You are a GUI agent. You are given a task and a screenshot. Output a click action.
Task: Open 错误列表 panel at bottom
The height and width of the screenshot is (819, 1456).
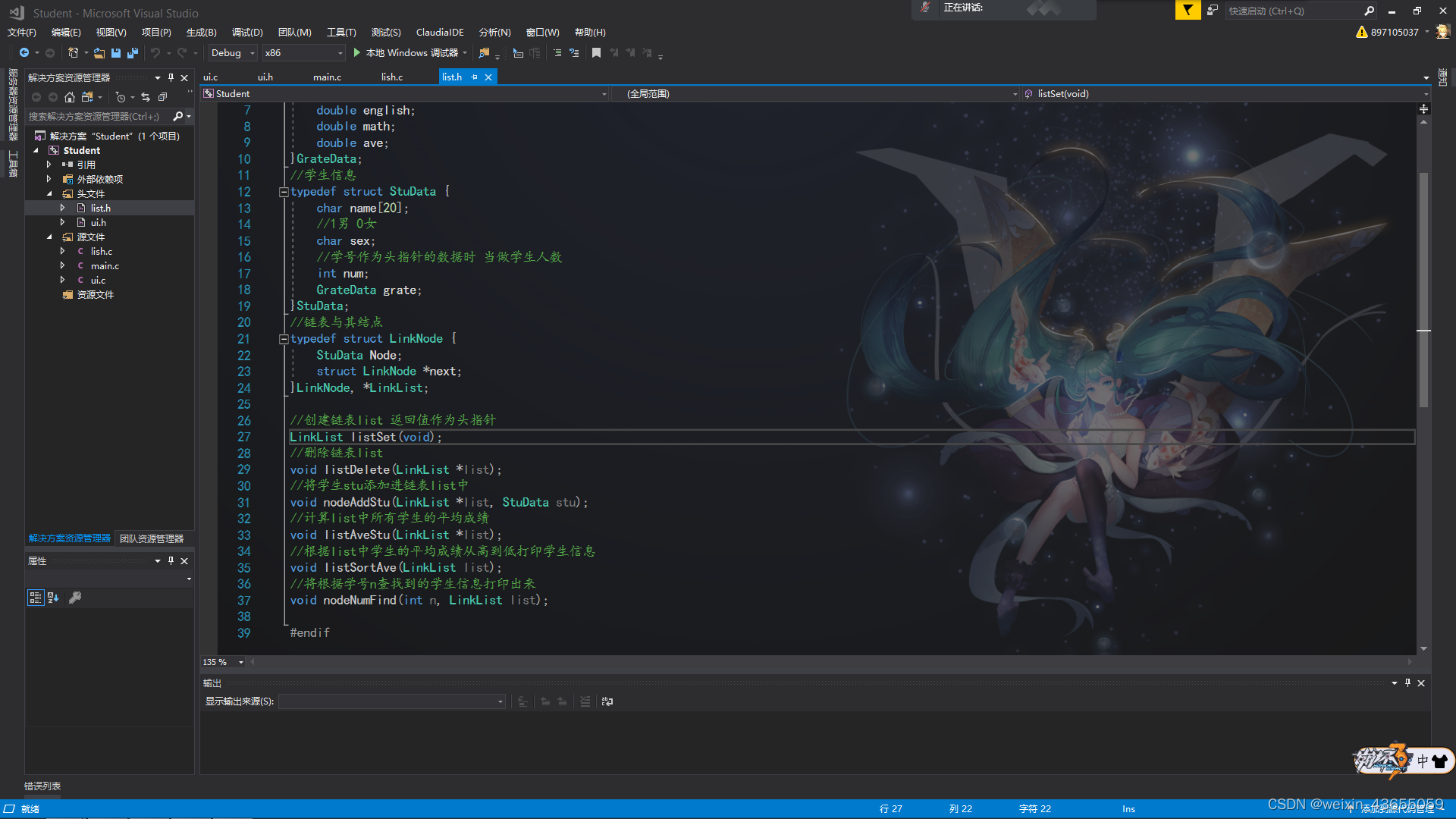[42, 786]
